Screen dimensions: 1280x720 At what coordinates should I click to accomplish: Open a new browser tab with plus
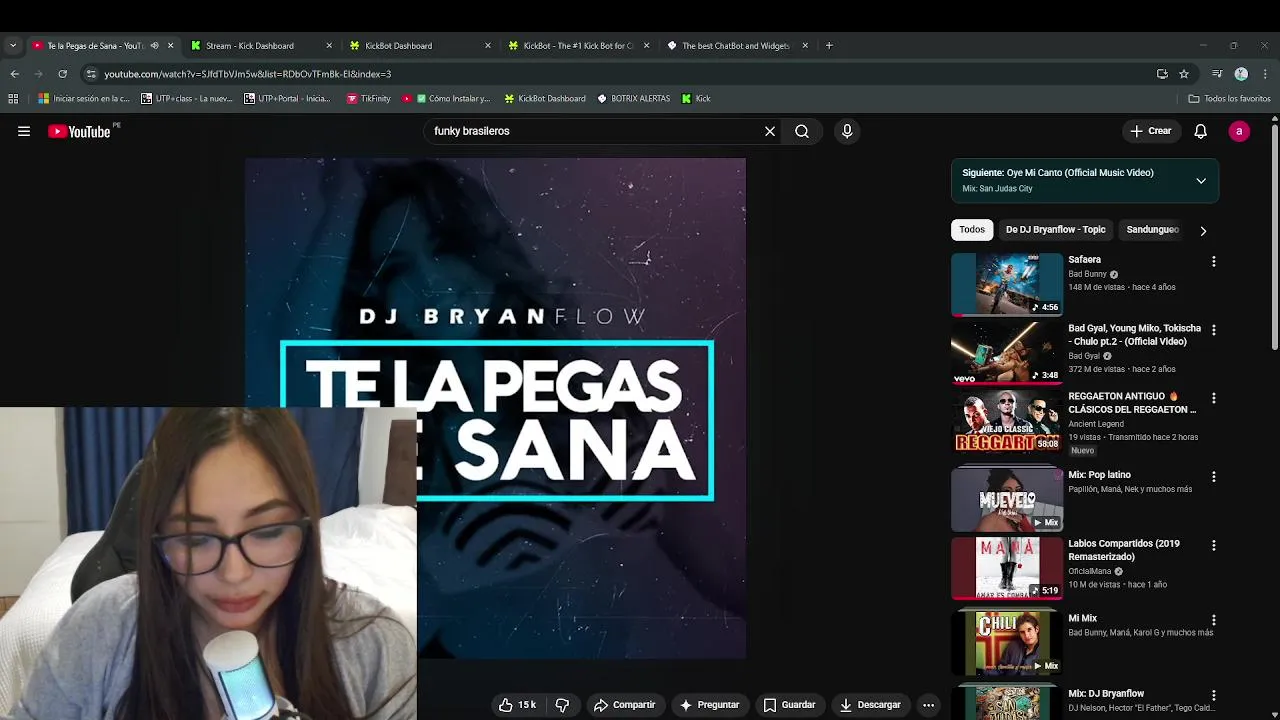(829, 45)
